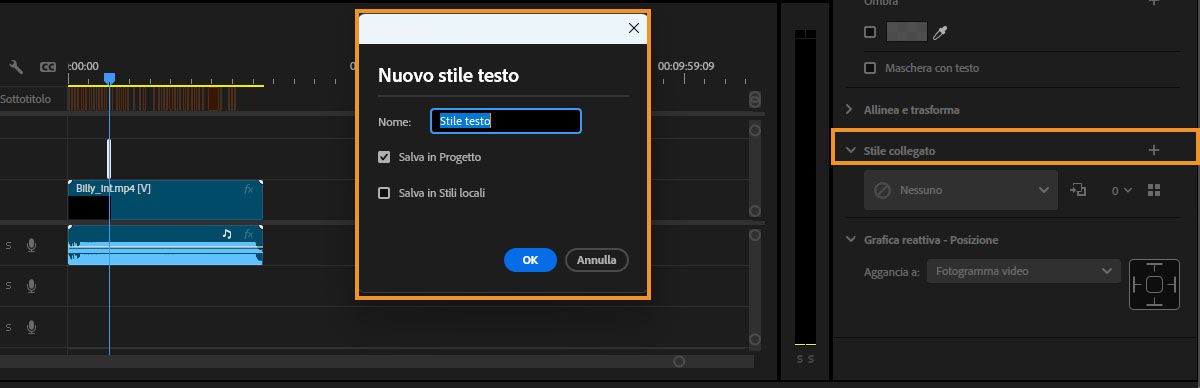Image resolution: width=1200 pixels, height=388 pixels.
Task: Click the push style to track icon
Action: (1078, 190)
